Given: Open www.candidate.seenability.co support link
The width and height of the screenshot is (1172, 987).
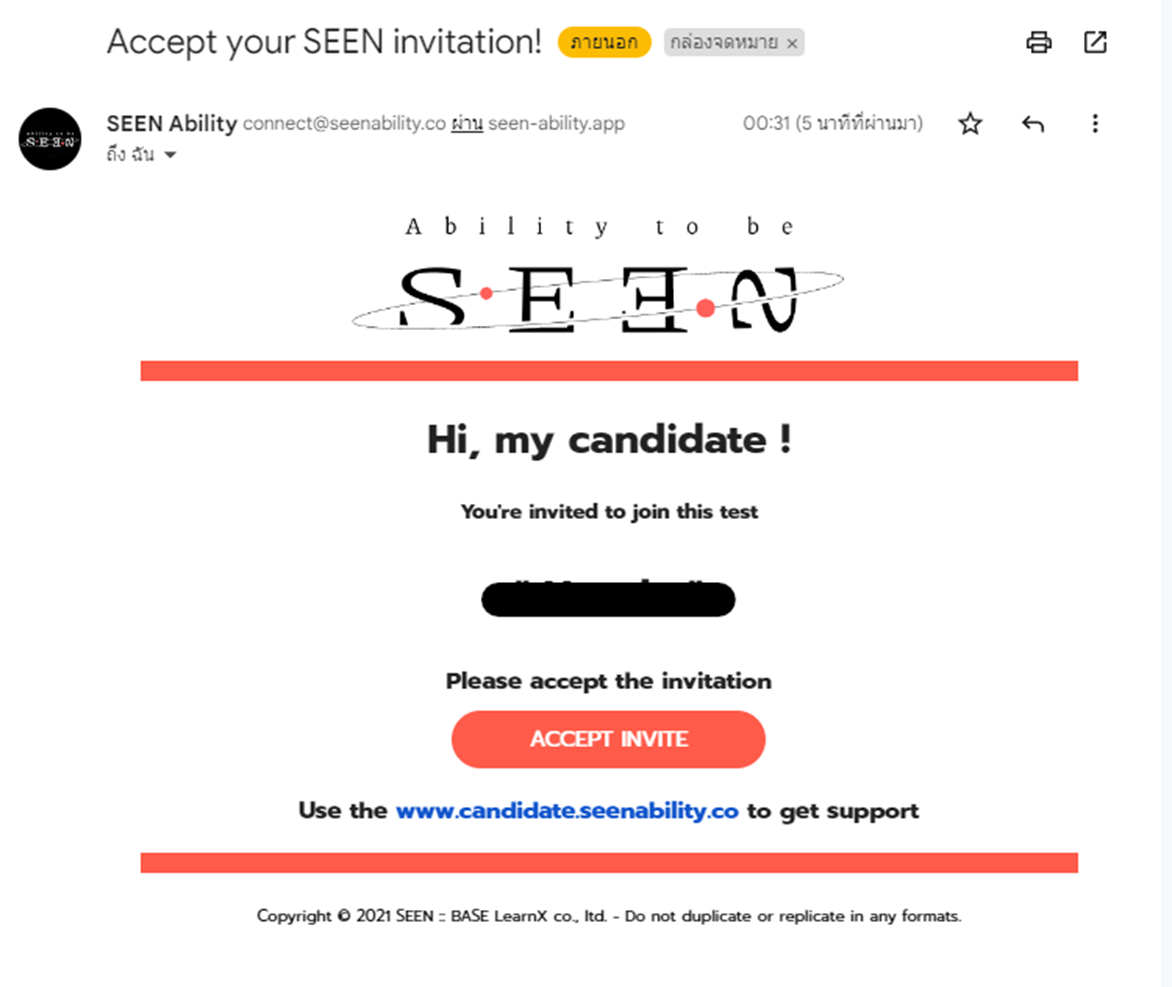Looking at the screenshot, I should click(x=567, y=811).
